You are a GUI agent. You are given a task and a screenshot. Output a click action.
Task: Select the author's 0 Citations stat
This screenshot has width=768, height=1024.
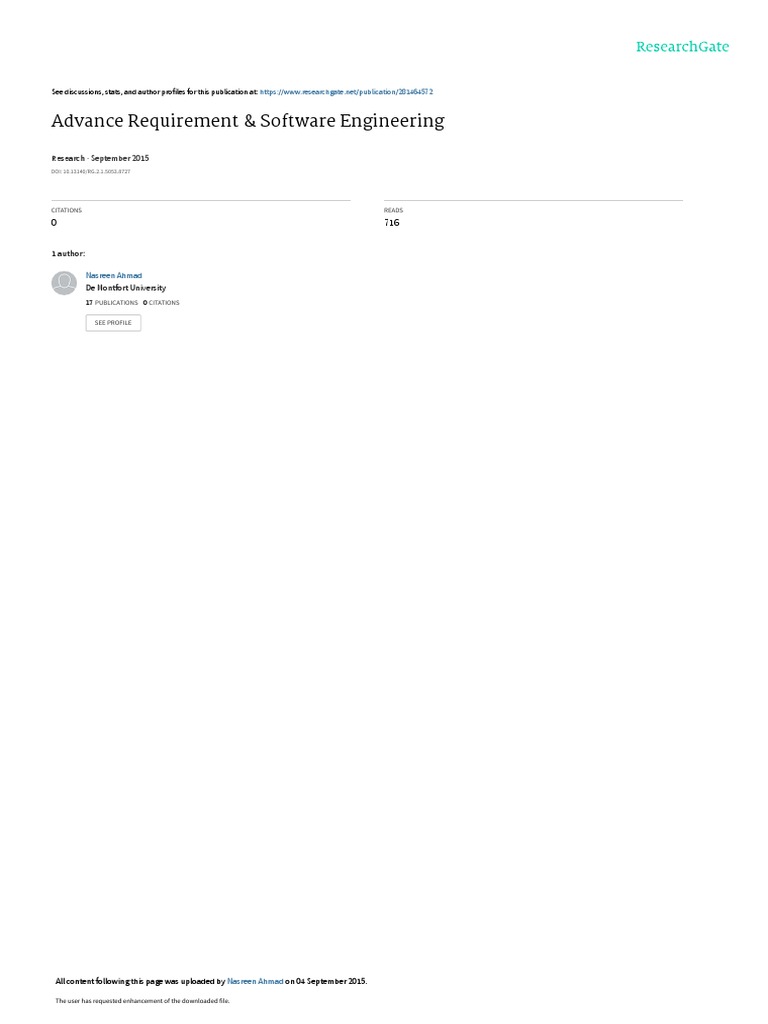pyautogui.click(x=161, y=303)
